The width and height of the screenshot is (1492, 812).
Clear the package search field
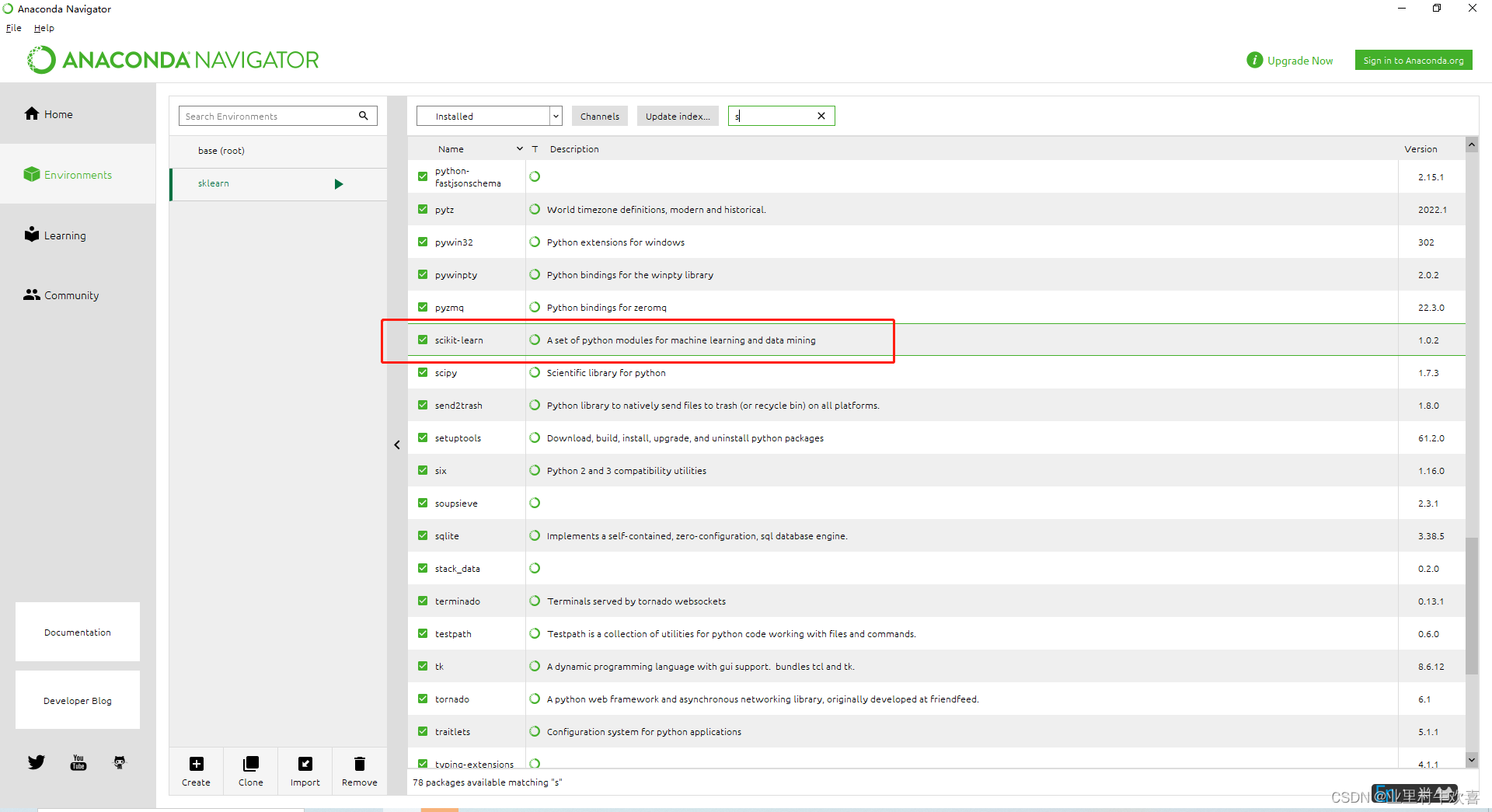coord(821,116)
